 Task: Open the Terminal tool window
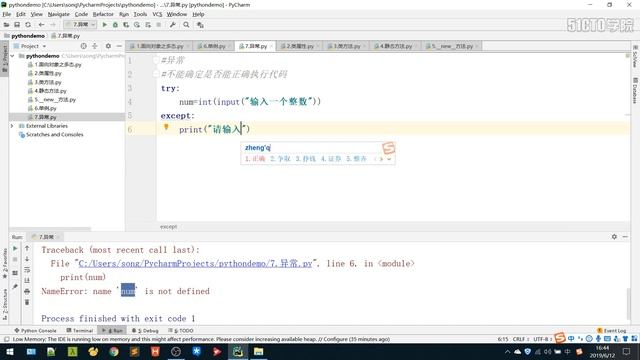[80, 331]
